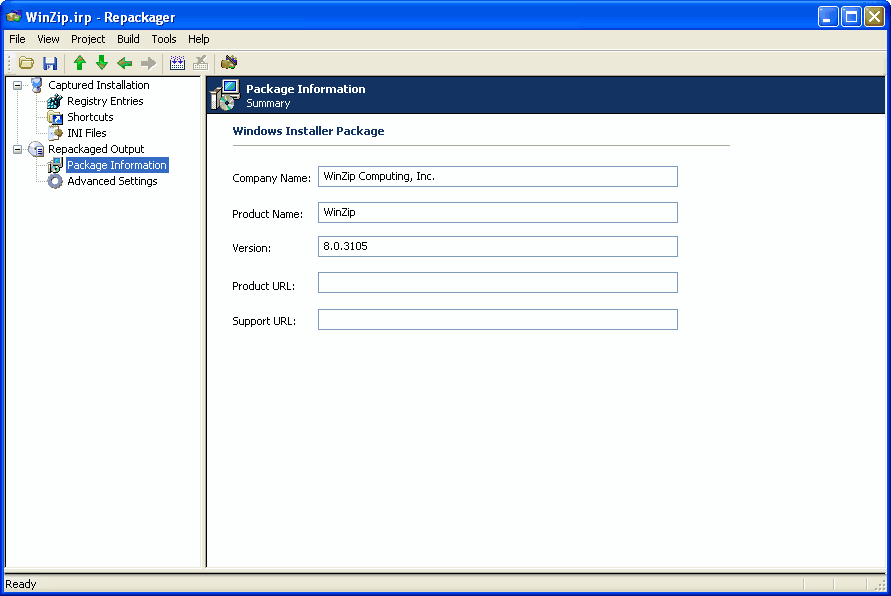Click the green left arrow toolbar icon
The height and width of the screenshot is (596, 891).
tap(125, 63)
